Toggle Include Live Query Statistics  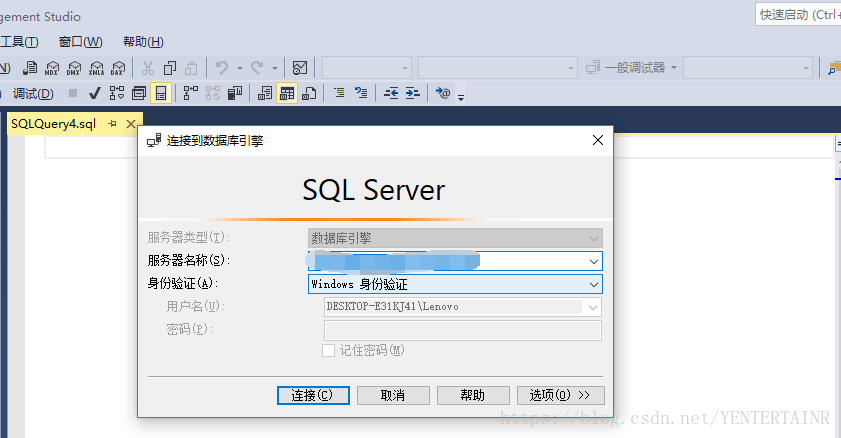point(213,93)
